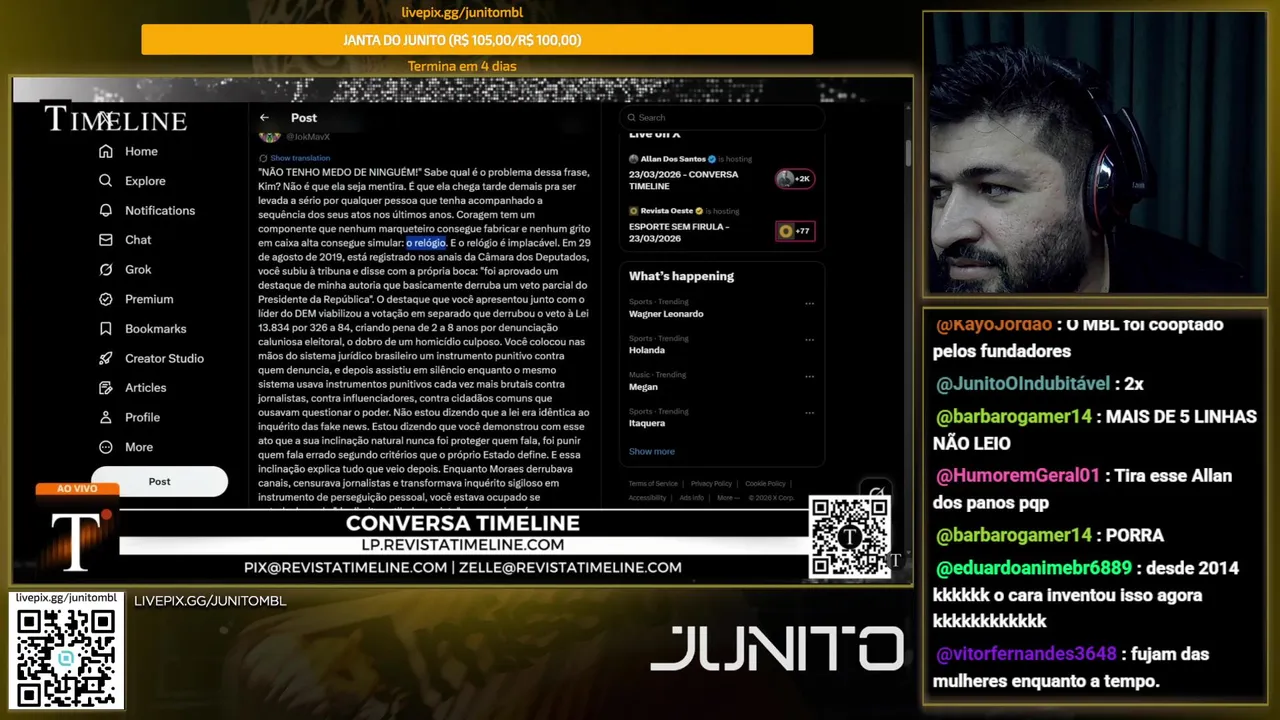The height and width of the screenshot is (720, 1280).
Task: Open options for Holanda trend
Action: [809, 339]
